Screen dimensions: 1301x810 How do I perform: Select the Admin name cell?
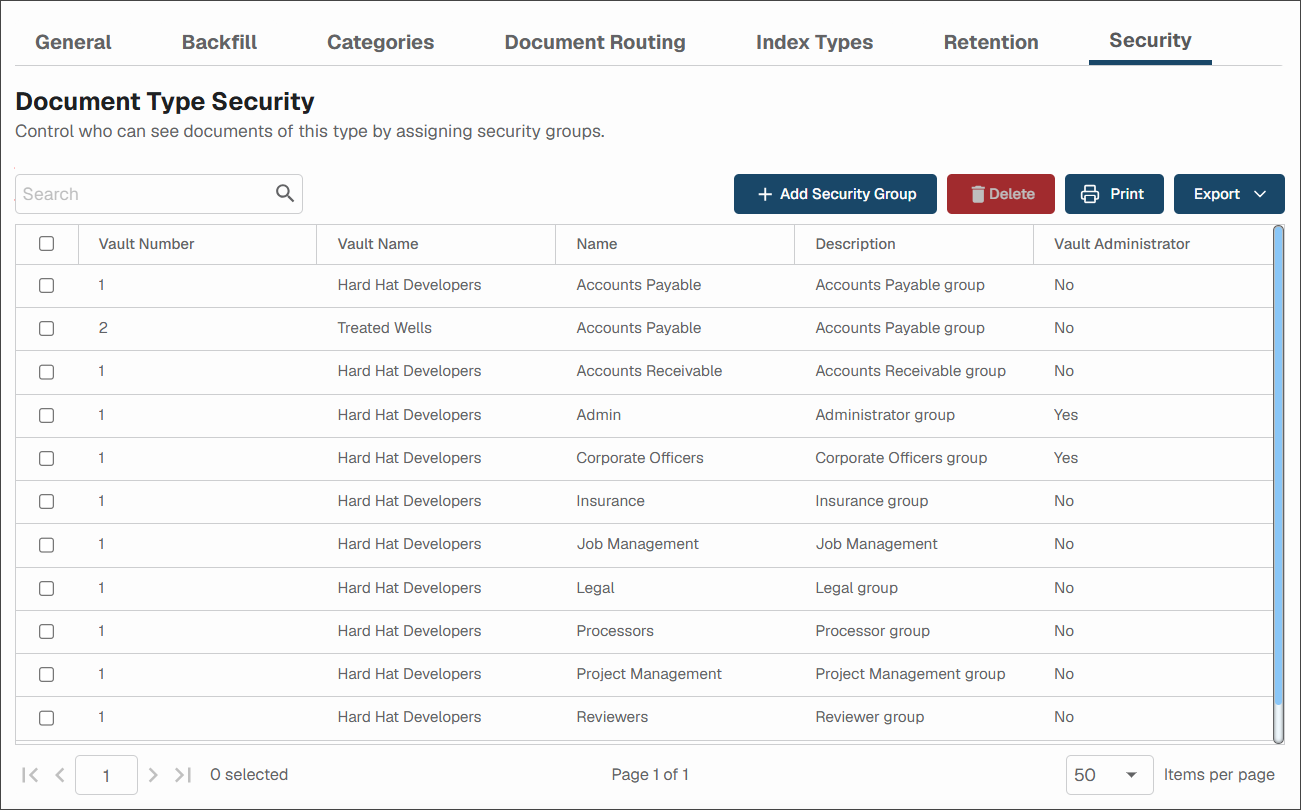click(x=599, y=415)
